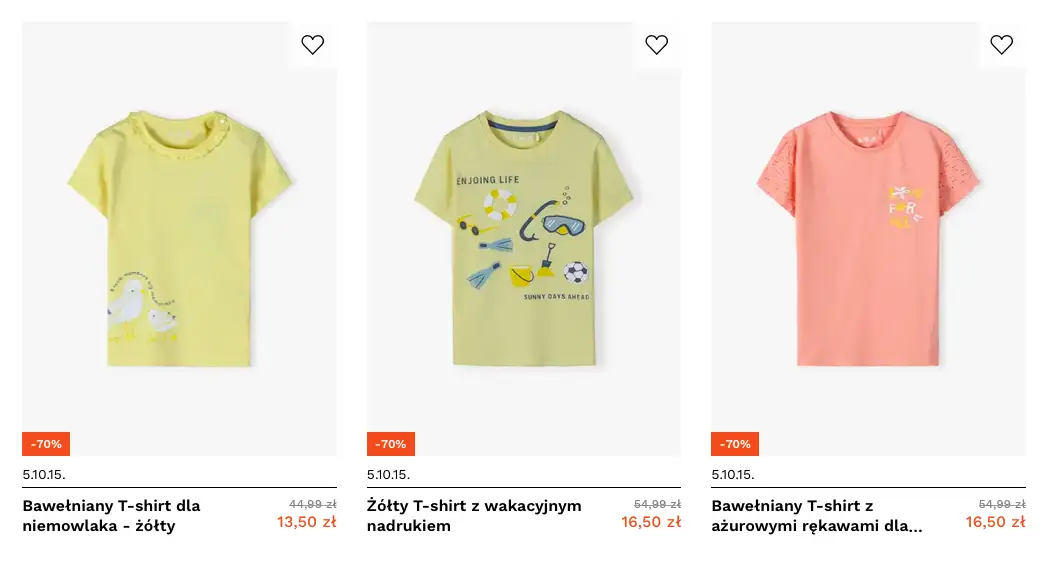Favorite the vacation print T-shirt with the heart
This screenshot has width=1055, height=578.
point(657,45)
